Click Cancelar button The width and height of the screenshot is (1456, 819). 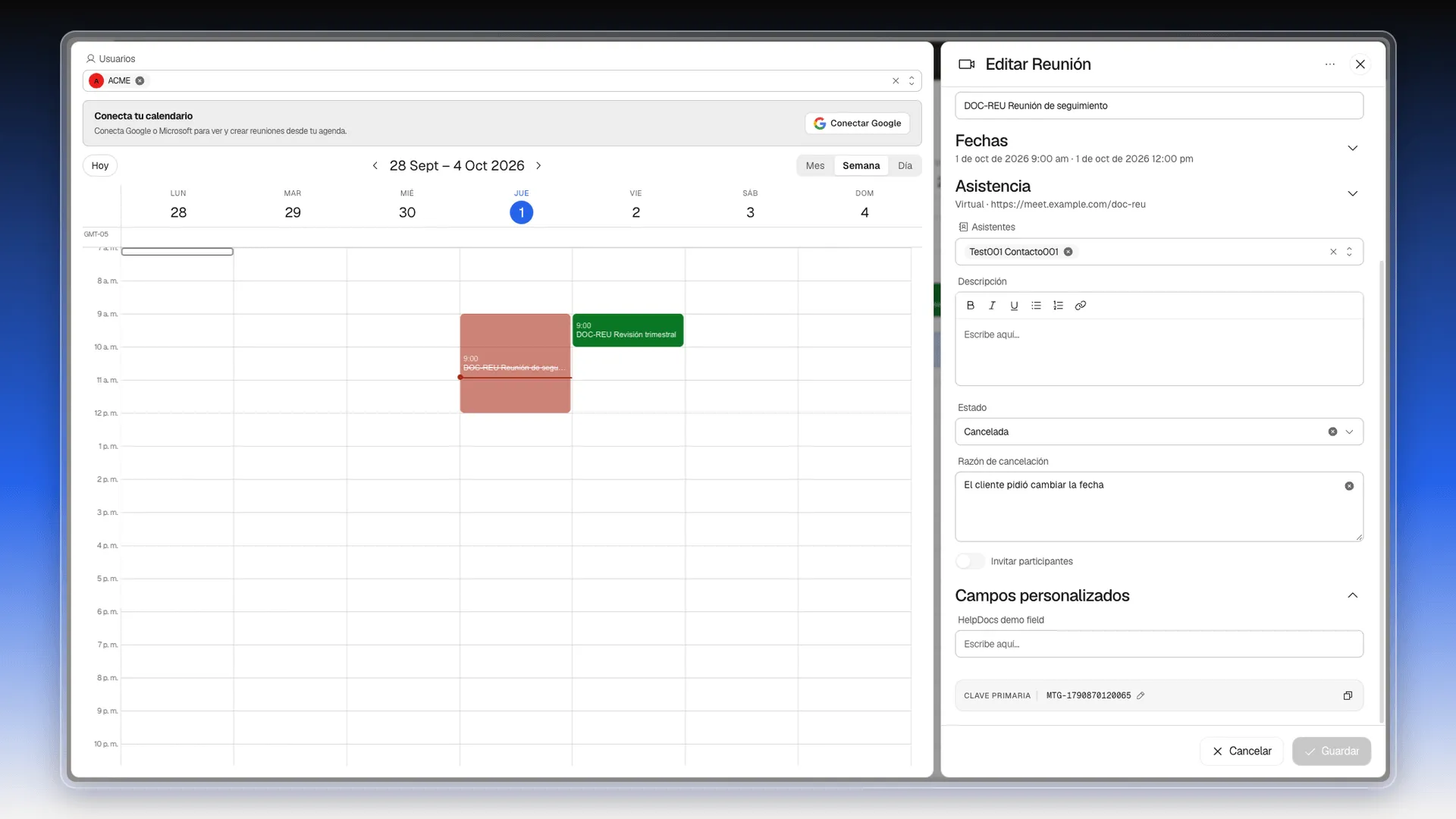click(1241, 751)
